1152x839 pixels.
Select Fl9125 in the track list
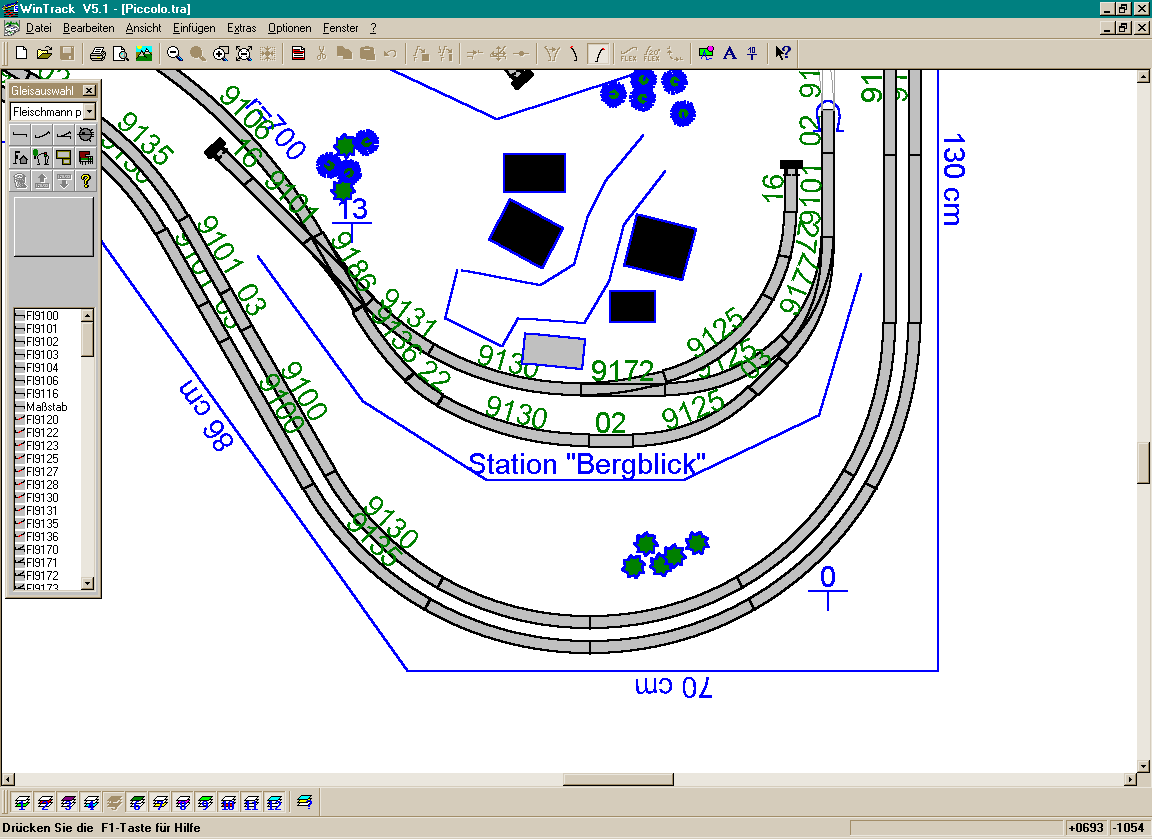[42, 459]
